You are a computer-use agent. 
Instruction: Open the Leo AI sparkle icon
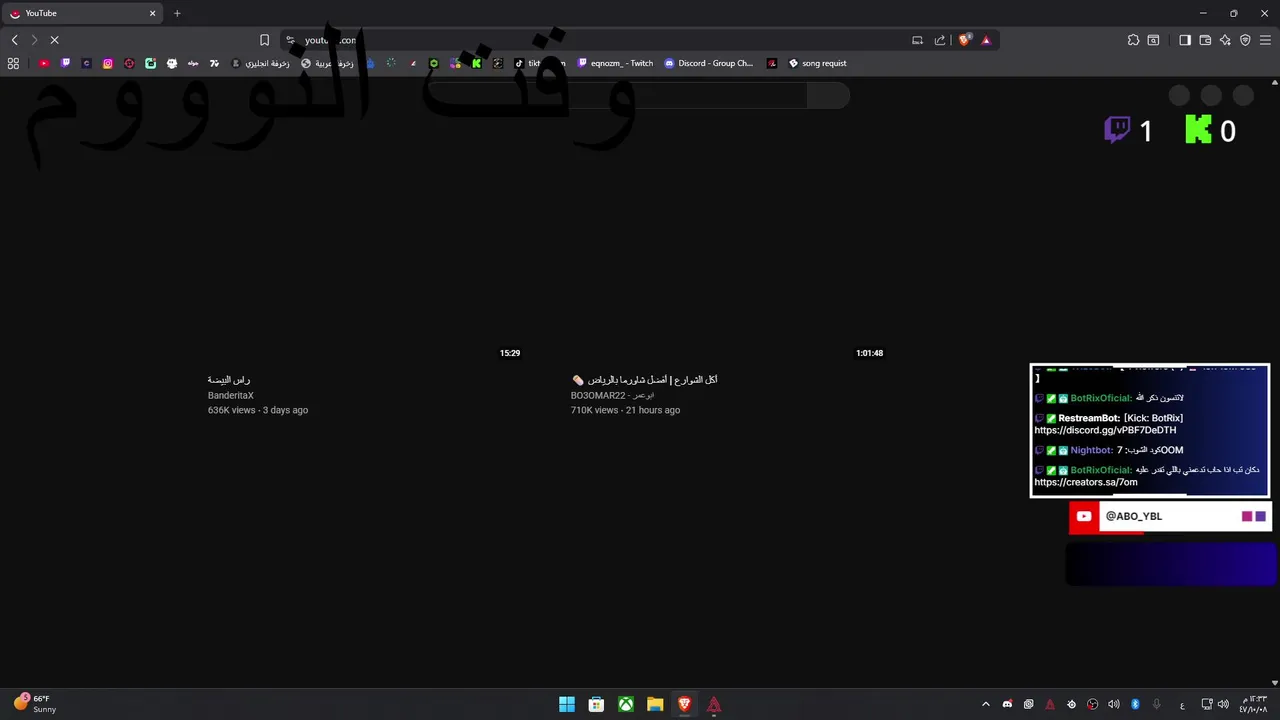point(1225,40)
